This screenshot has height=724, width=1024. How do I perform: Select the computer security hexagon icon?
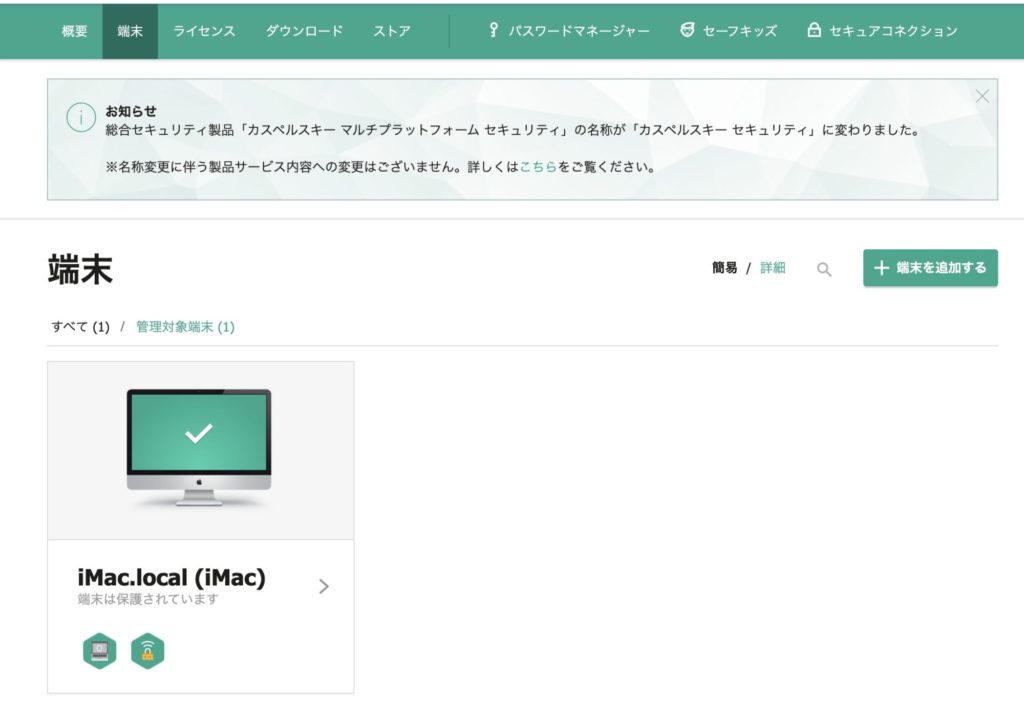point(99,651)
